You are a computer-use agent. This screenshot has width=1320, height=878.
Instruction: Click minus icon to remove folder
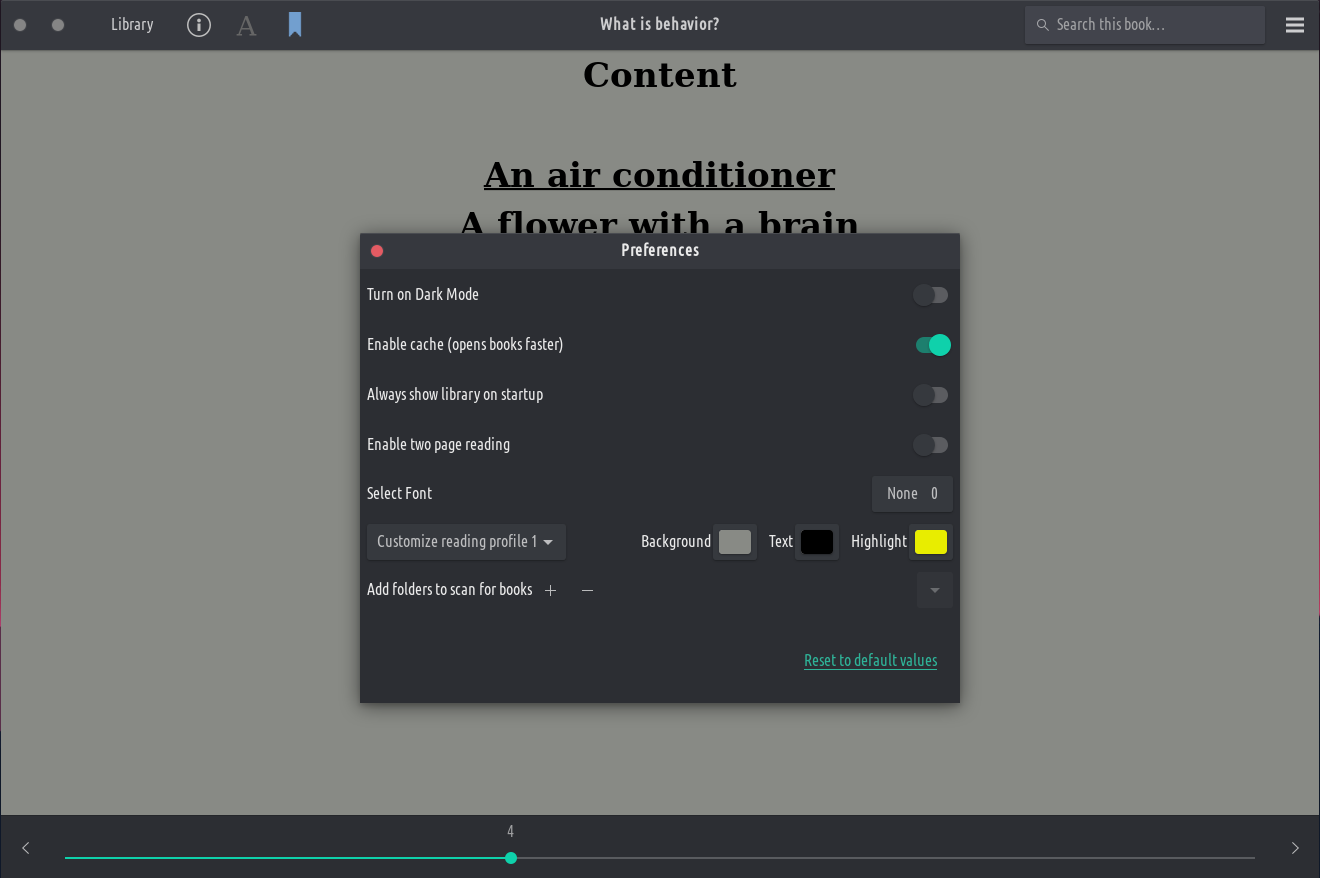588,590
